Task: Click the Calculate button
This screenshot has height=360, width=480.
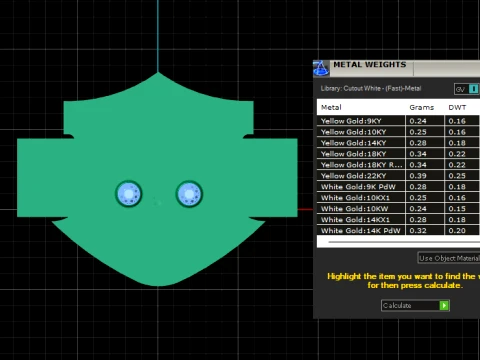Action: coord(415,305)
